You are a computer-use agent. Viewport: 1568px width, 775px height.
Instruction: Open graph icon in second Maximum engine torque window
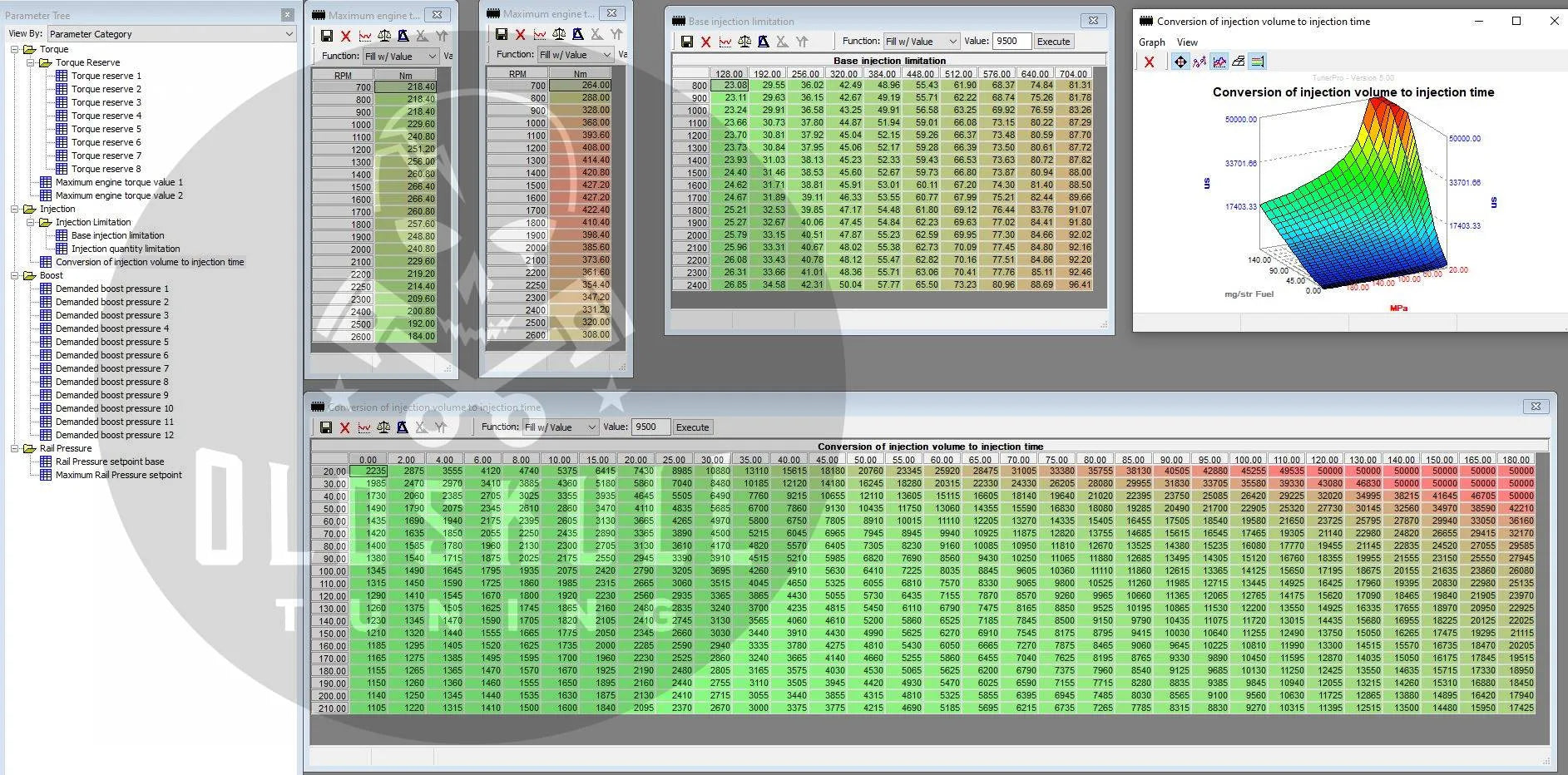click(540, 34)
